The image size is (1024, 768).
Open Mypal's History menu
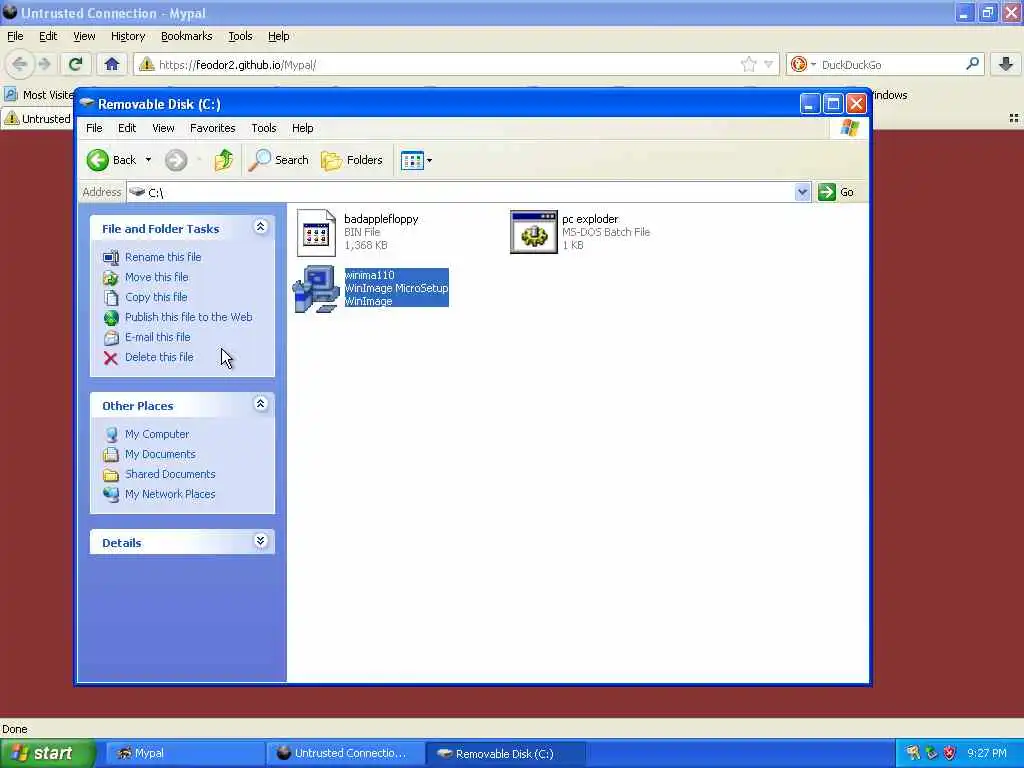pos(128,37)
